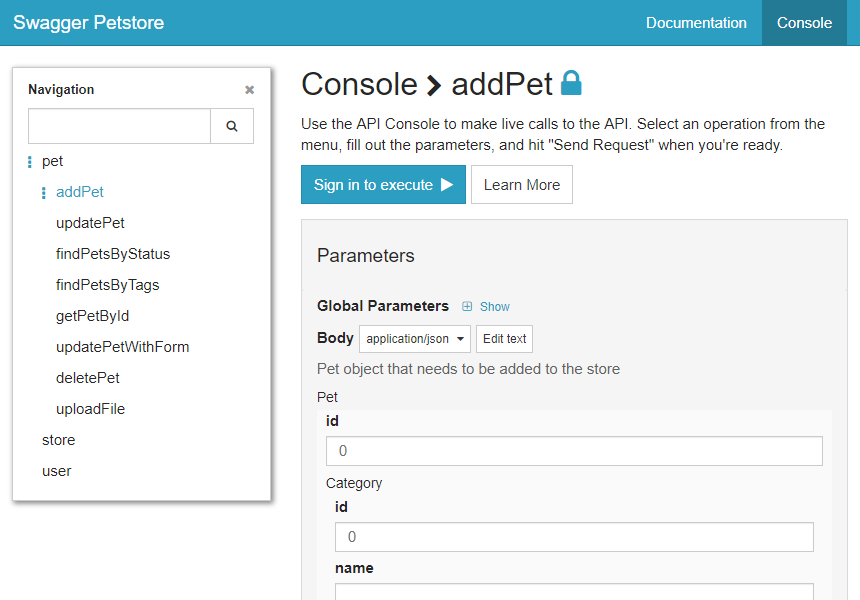Click the dotted handle icon beside pet

coord(30,162)
